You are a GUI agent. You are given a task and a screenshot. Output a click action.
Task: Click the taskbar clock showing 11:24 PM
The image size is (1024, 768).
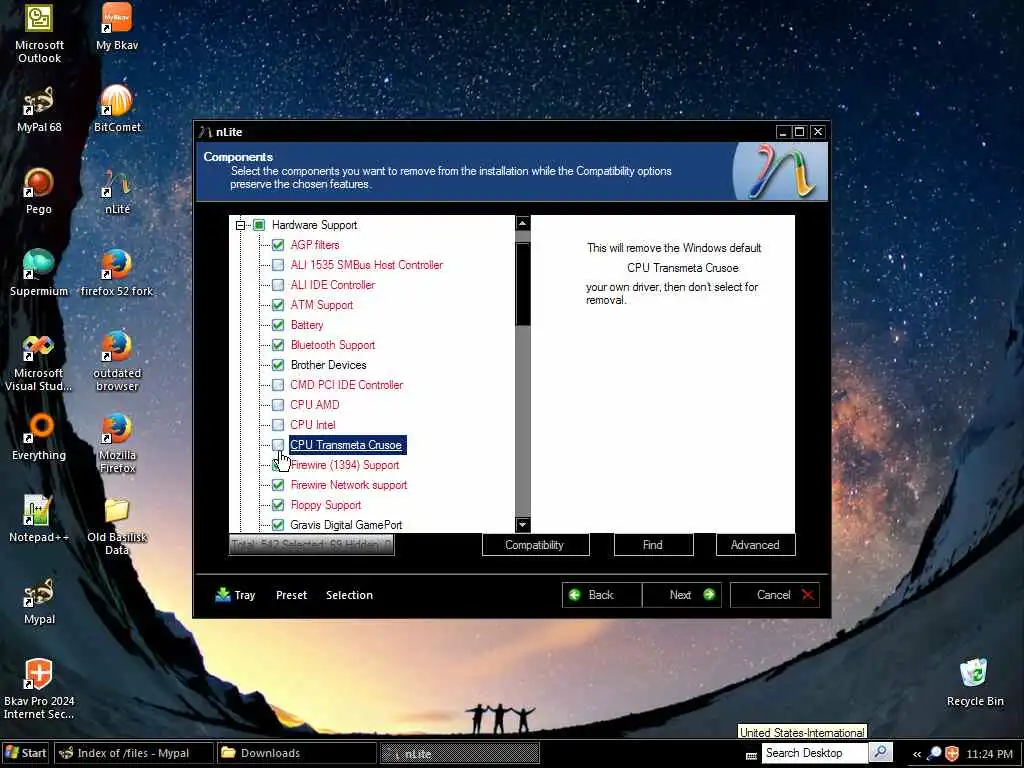(989, 754)
